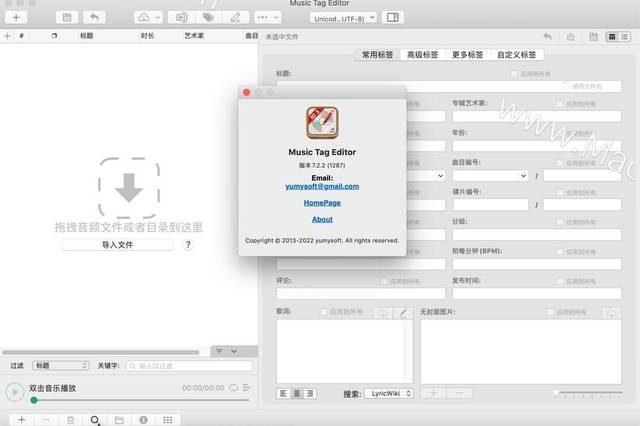Open the 曲目编号 track number combo box

[x=490, y=176]
